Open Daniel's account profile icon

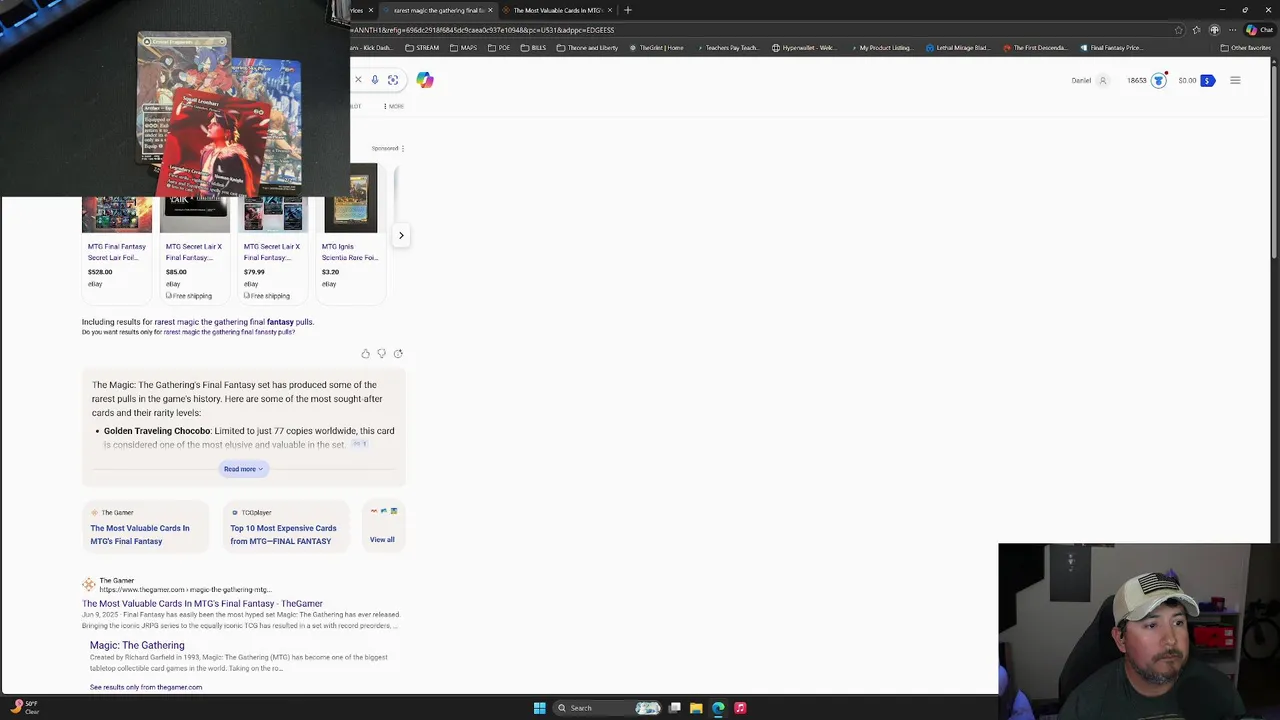point(1103,81)
